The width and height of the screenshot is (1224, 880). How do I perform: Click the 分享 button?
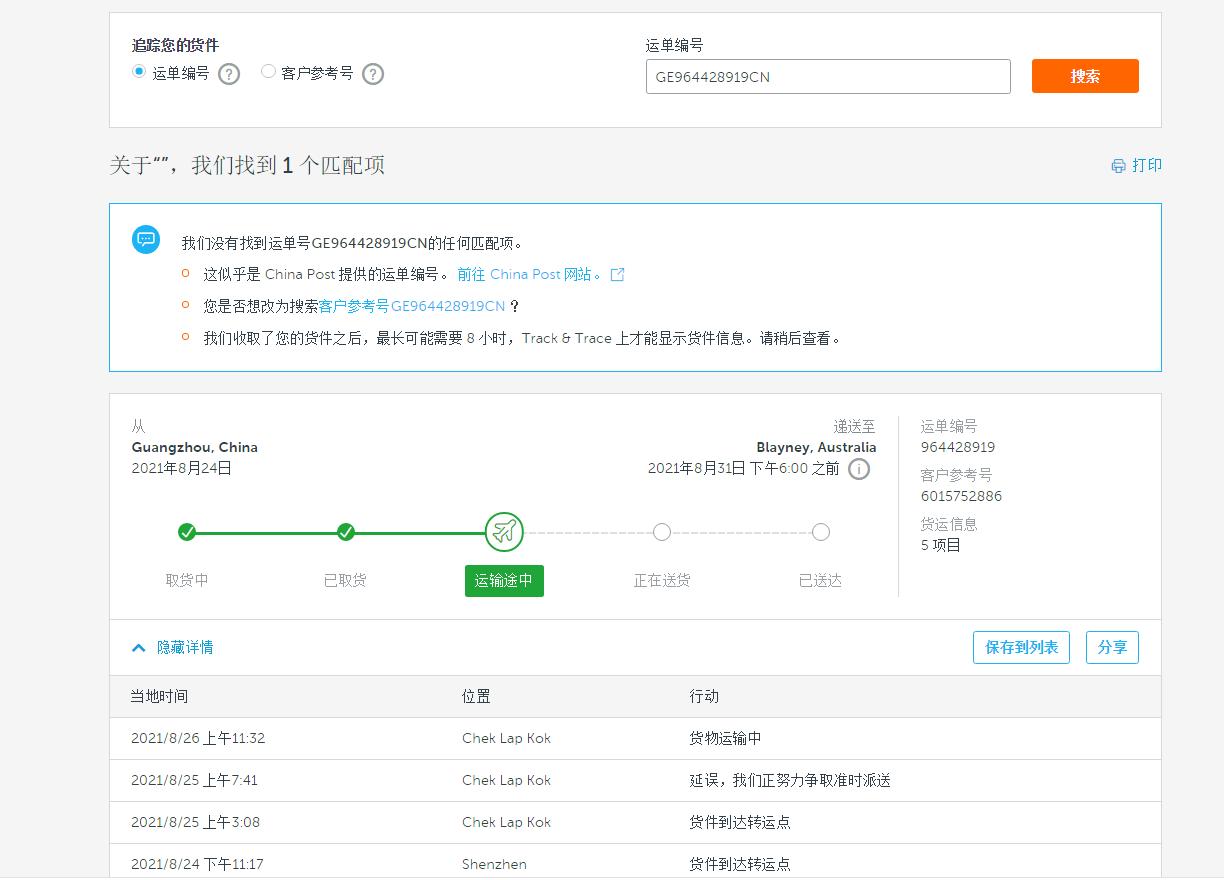[x=1112, y=647]
